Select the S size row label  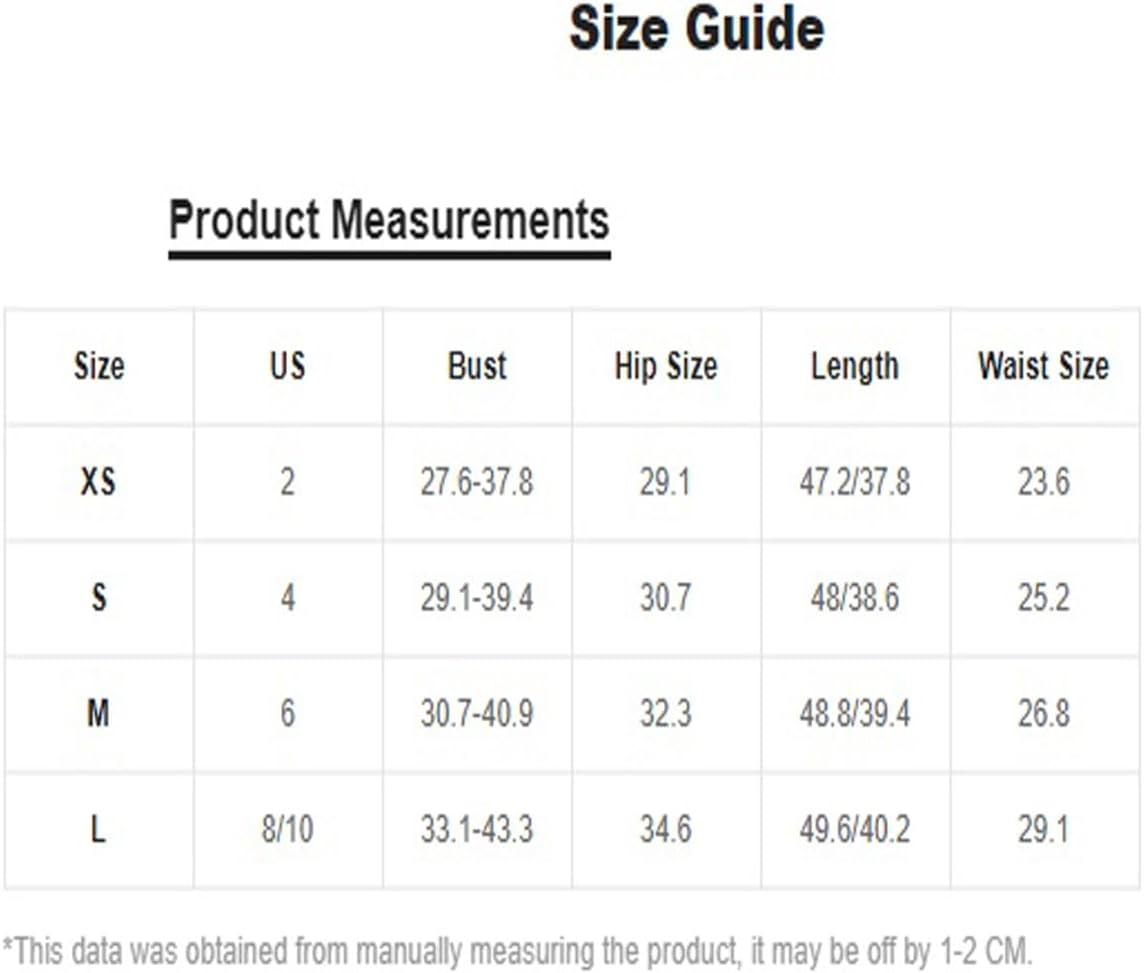[x=98, y=597]
